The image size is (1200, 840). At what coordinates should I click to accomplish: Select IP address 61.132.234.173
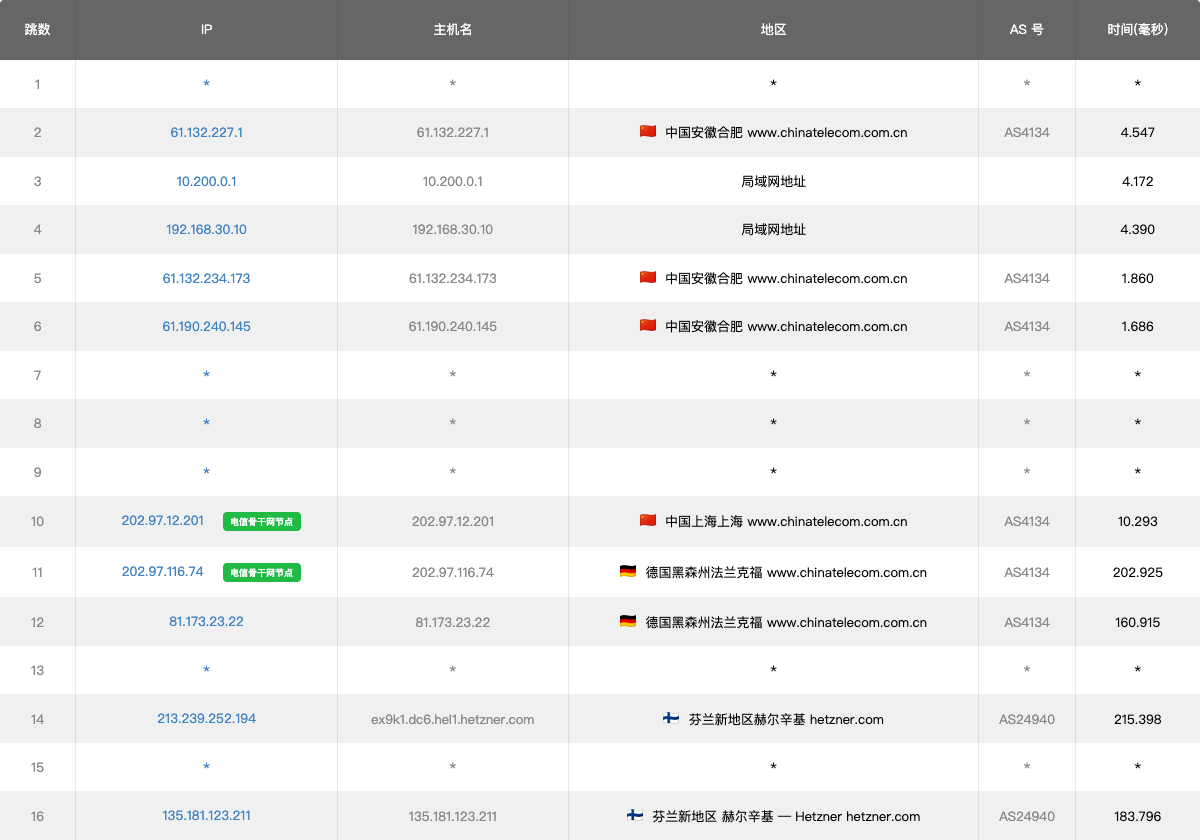206,278
